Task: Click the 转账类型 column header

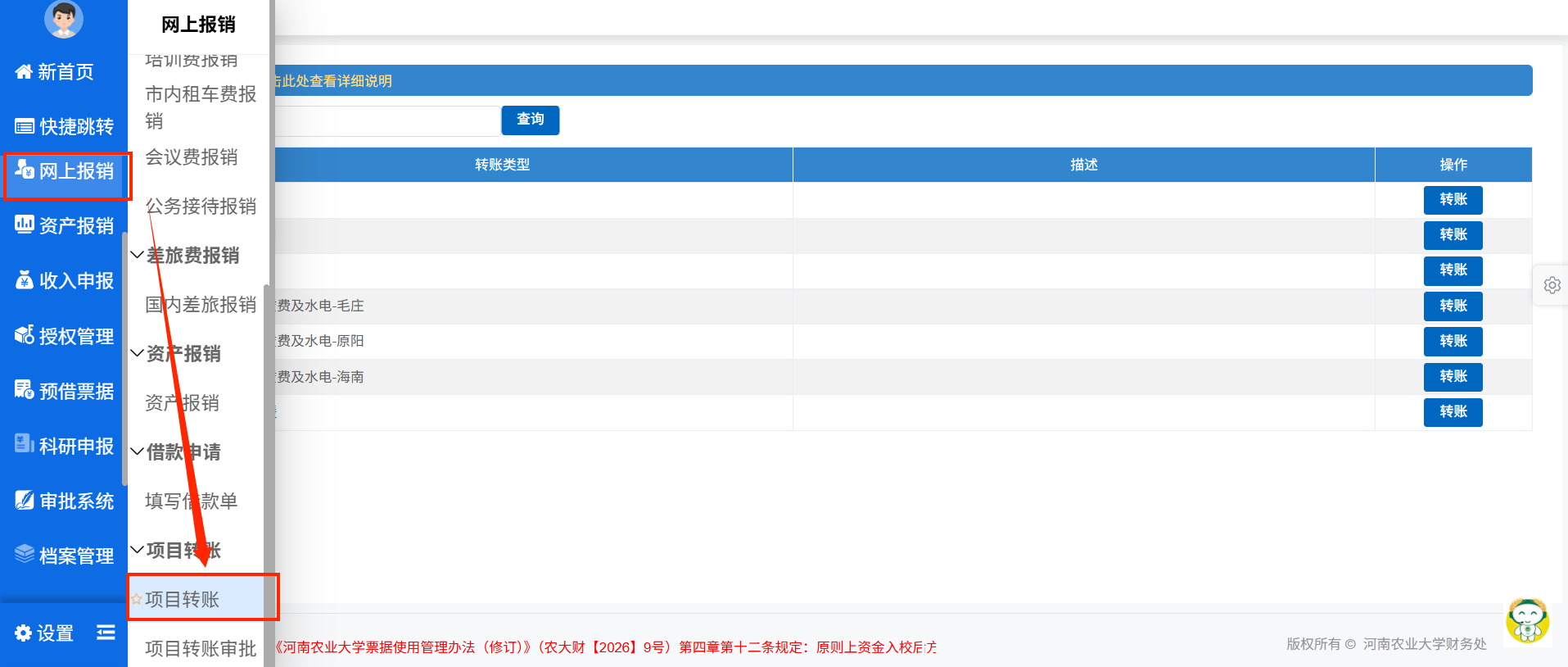Action: 503,165
